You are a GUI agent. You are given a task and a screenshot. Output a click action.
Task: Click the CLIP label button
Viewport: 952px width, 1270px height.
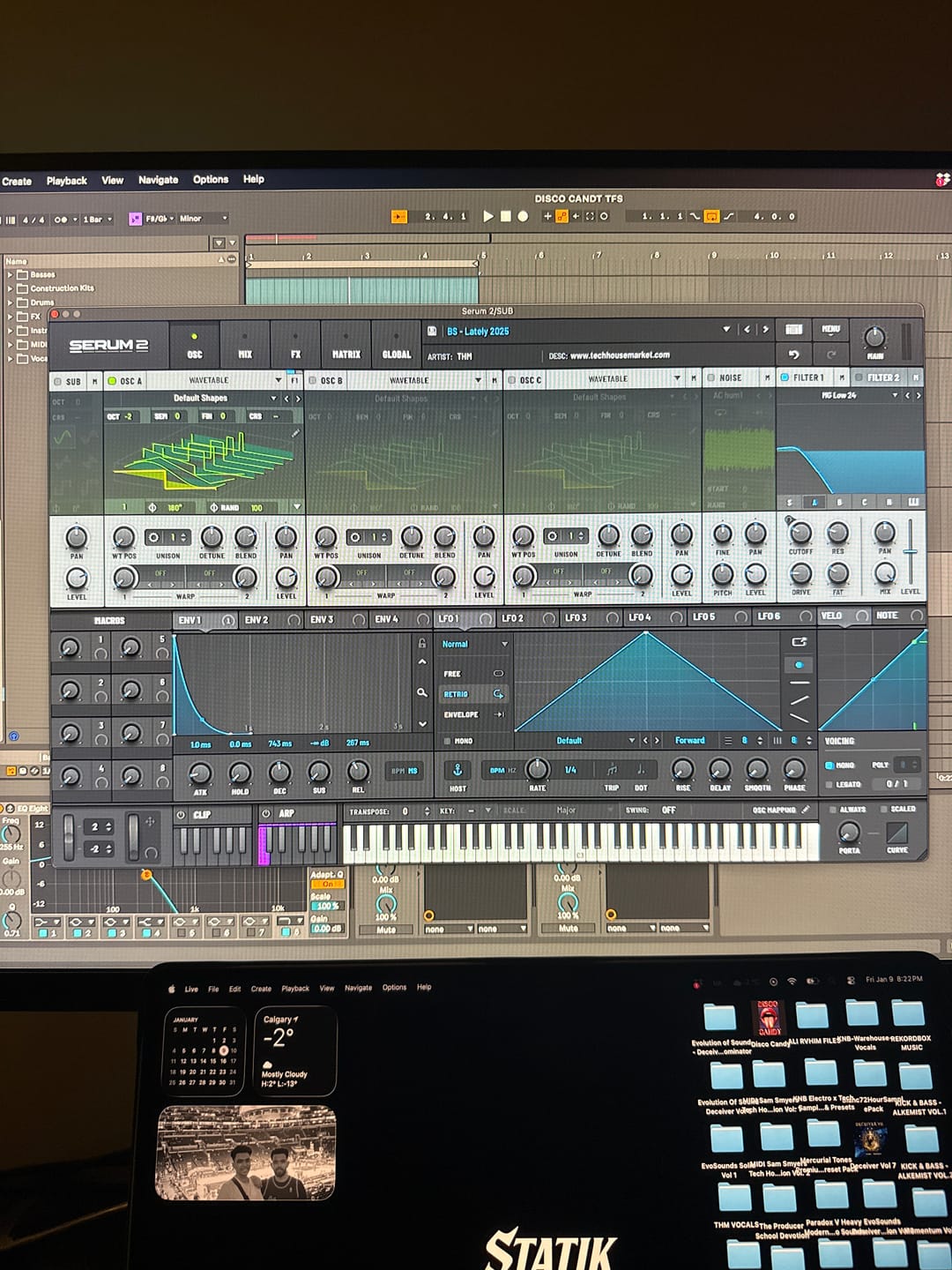pyautogui.click(x=202, y=814)
